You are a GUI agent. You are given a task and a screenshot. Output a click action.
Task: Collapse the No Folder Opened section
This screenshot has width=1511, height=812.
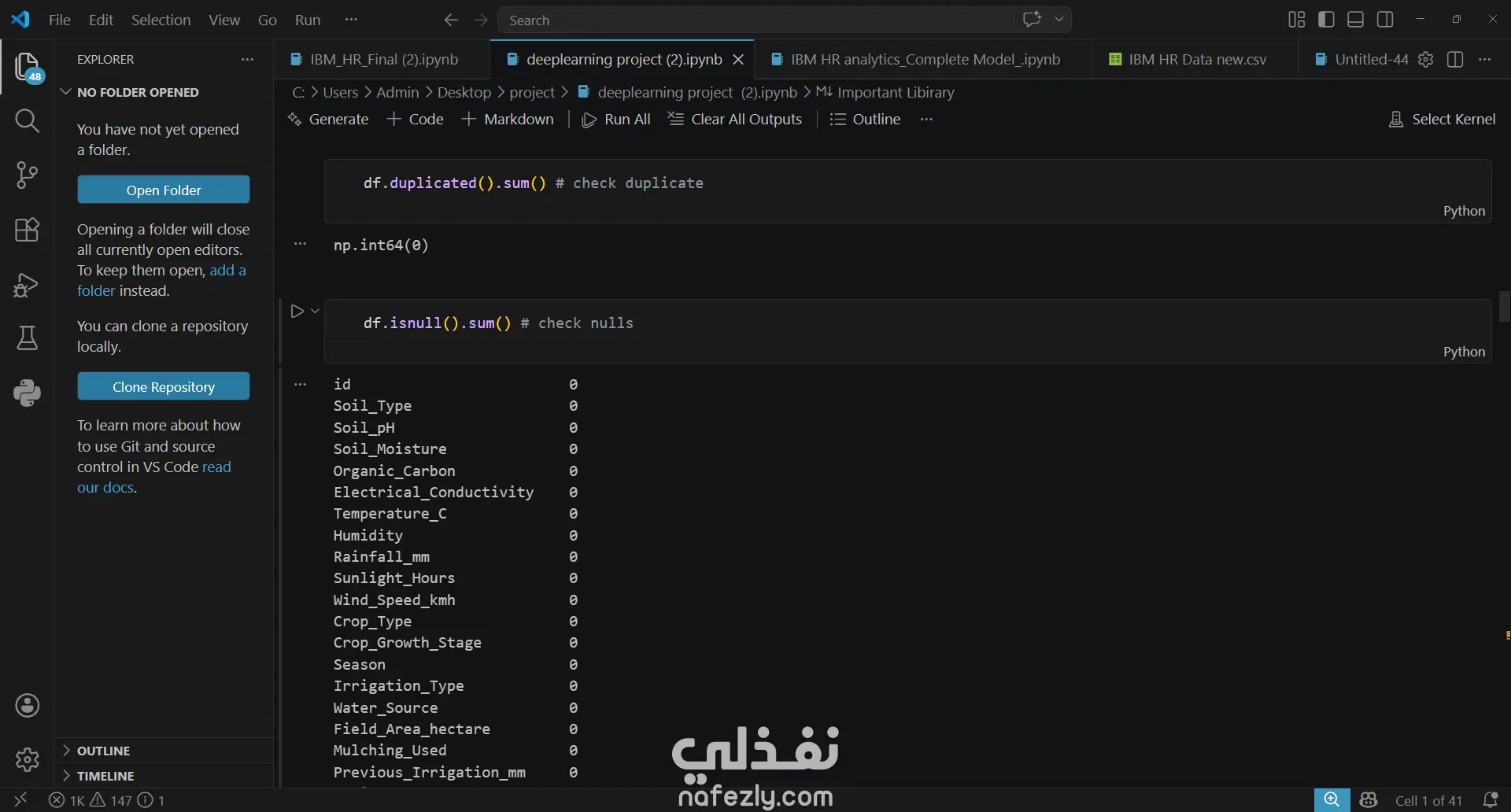point(164,92)
